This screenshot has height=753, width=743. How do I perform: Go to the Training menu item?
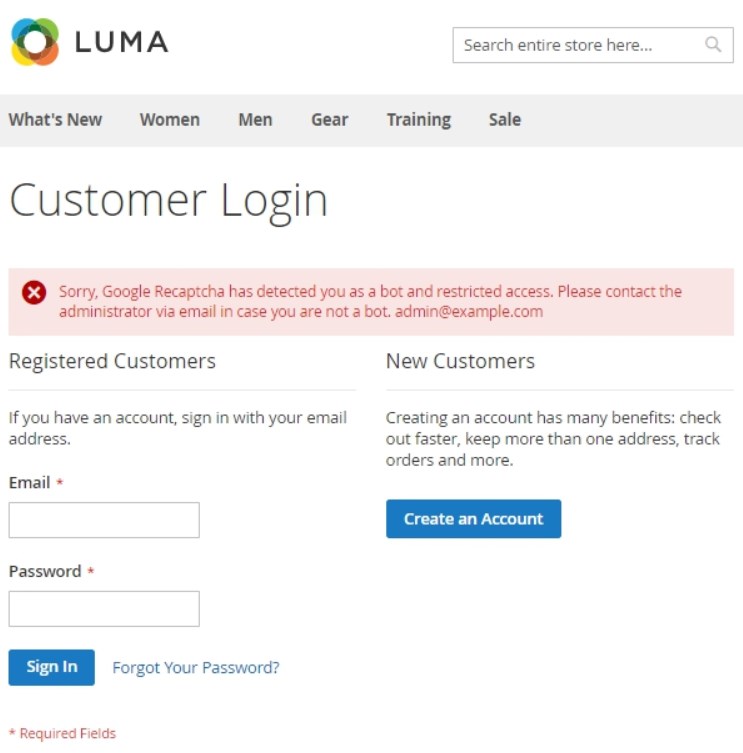click(x=418, y=120)
